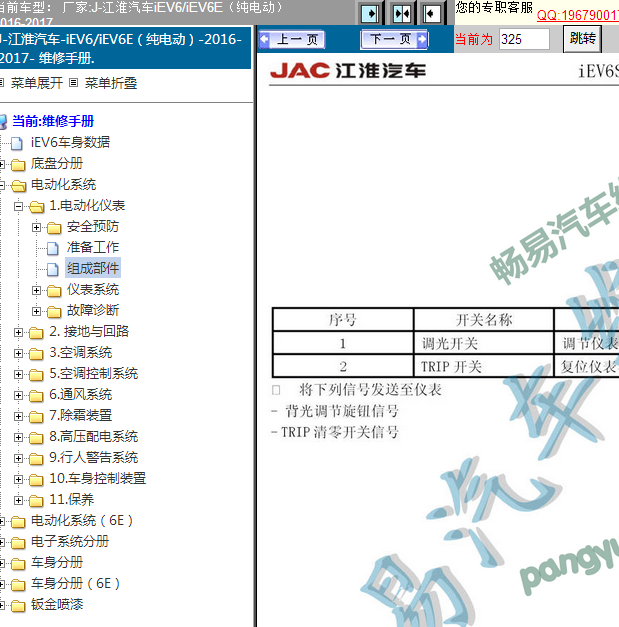Click the 2. 接地与回路 folder icon
Screen dimensions: 619x627
[36, 333]
